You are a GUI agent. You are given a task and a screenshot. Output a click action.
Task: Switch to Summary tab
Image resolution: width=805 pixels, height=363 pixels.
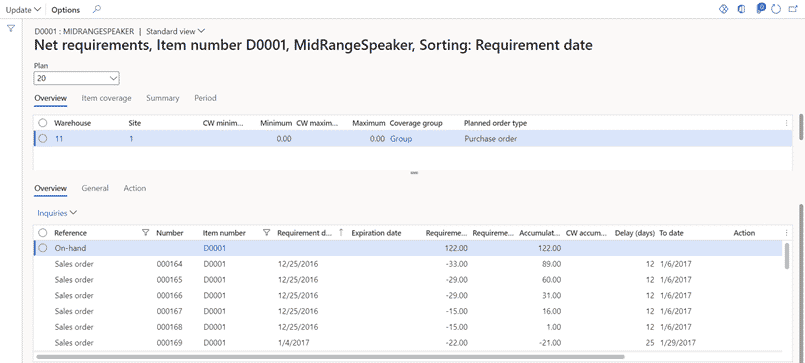[163, 98]
